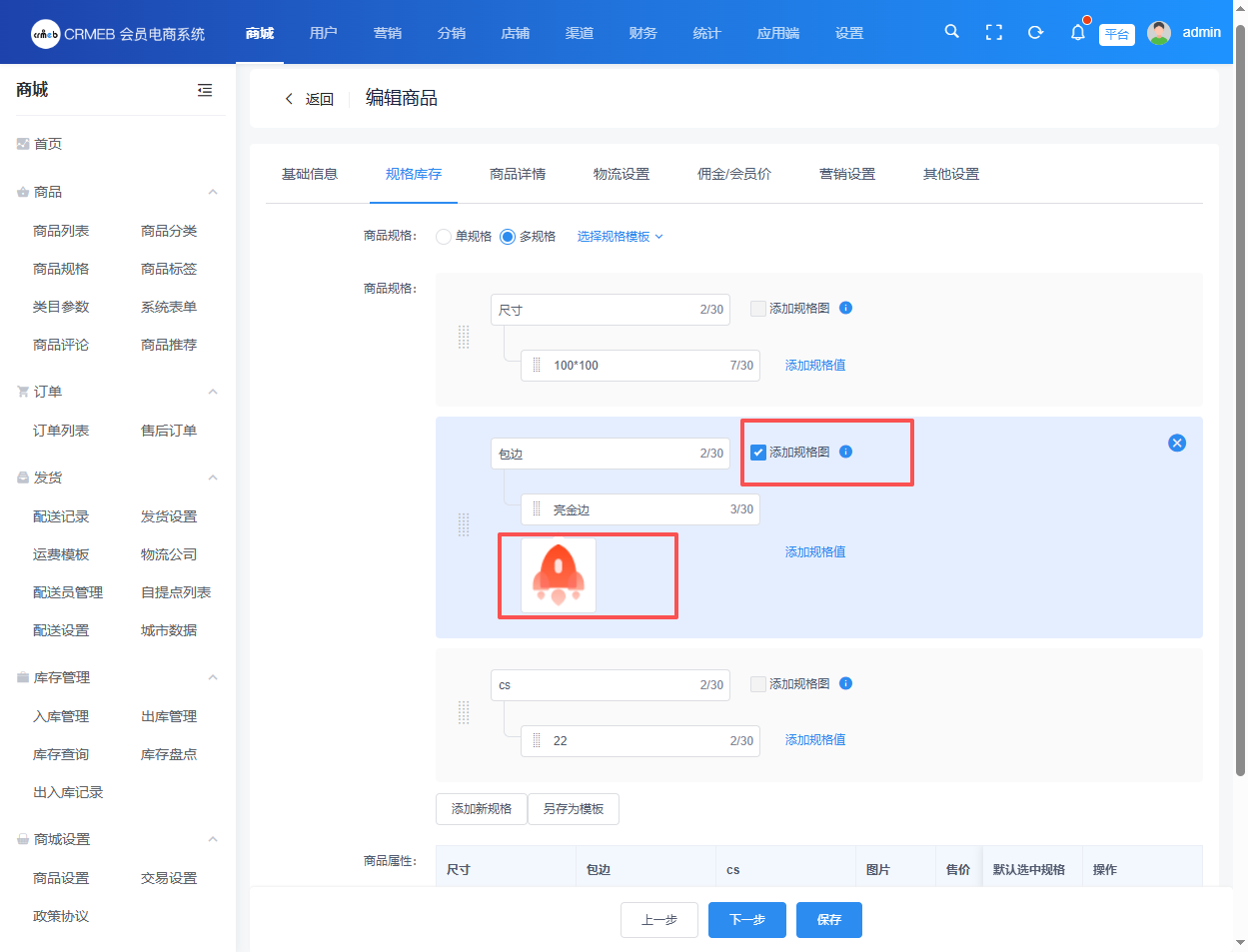Screen dimensions: 1248x952
Task: Click the red rocket spec image thumbnail
Action: [x=559, y=575]
